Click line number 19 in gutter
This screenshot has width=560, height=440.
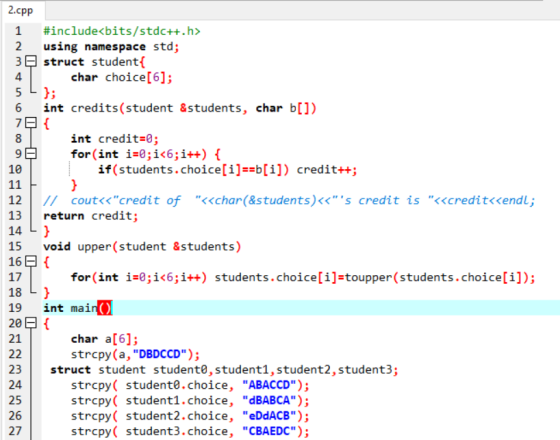(x=15, y=308)
